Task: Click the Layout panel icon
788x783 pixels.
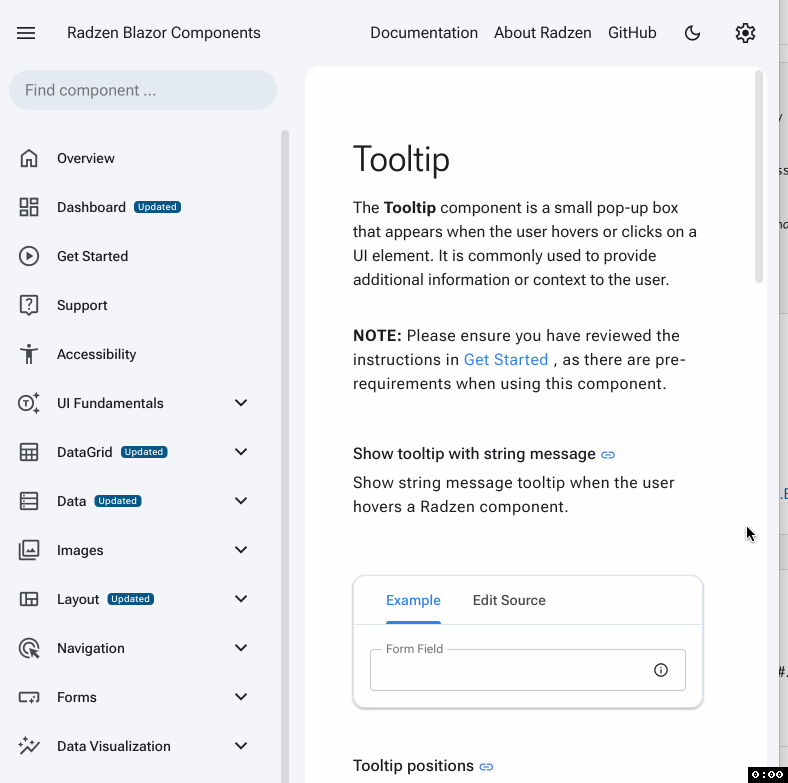Action: (x=29, y=599)
